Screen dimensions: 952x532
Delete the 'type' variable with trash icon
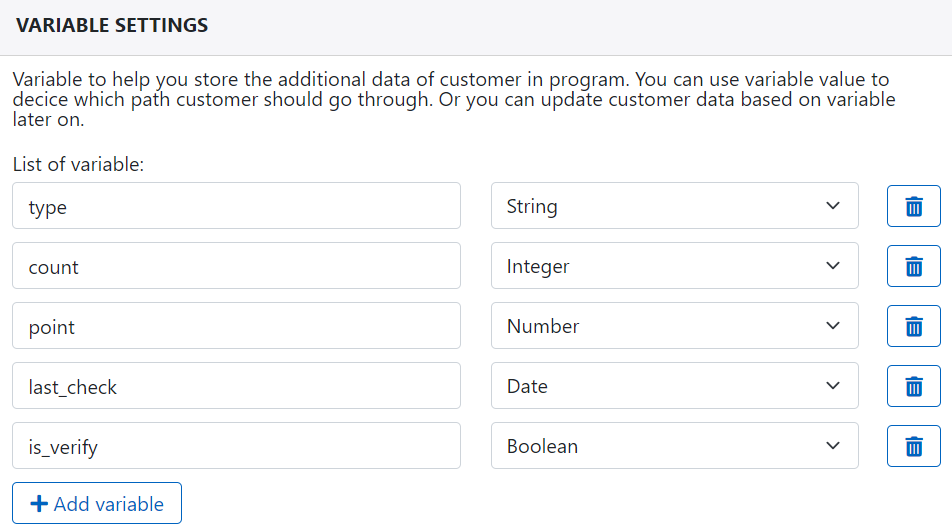click(x=913, y=206)
